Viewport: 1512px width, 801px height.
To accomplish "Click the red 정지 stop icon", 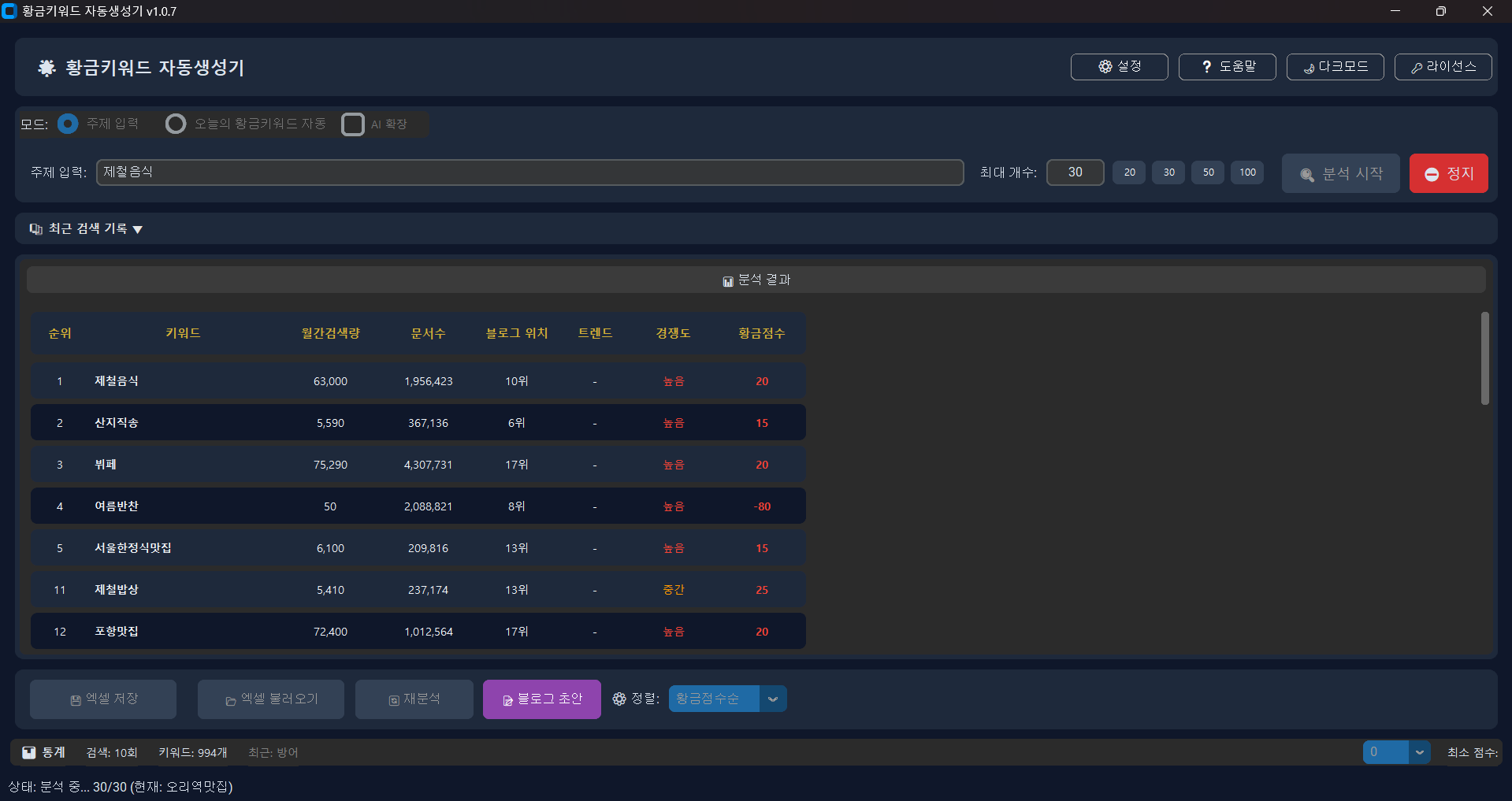I will (1432, 174).
